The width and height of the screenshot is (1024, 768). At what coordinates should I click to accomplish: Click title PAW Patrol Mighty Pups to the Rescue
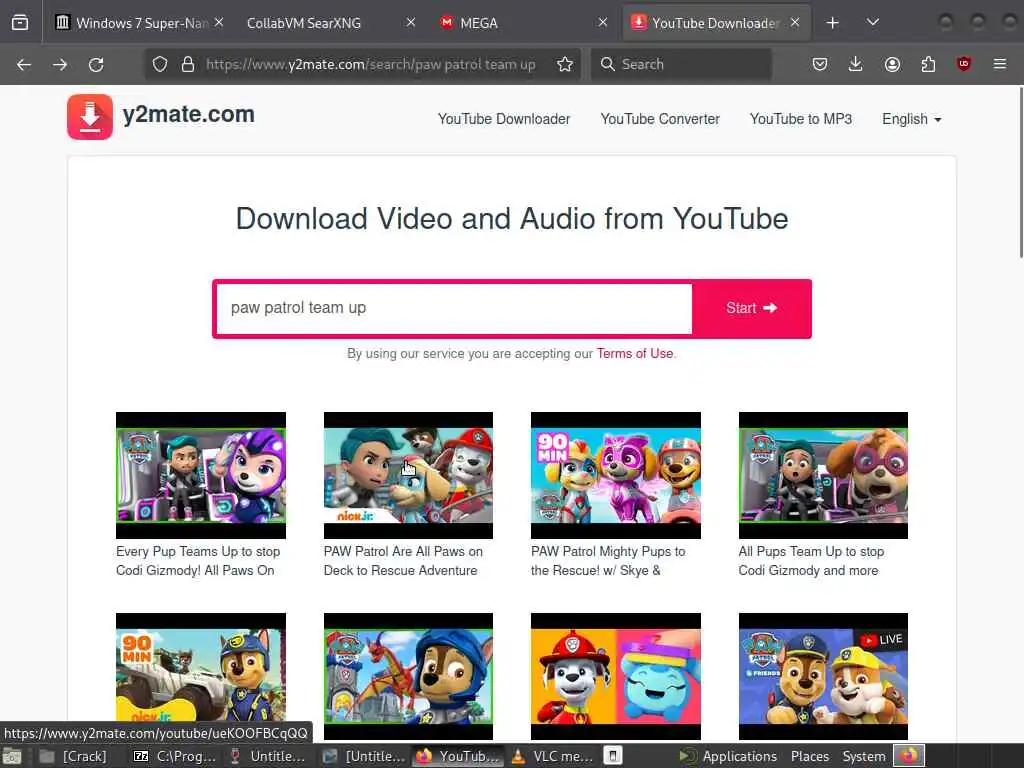608,561
